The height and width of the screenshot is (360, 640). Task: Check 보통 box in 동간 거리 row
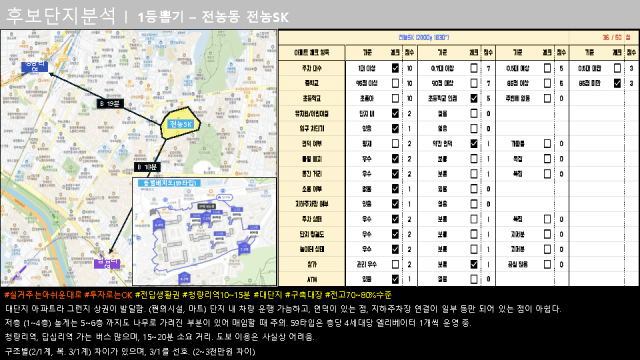pos(473,174)
